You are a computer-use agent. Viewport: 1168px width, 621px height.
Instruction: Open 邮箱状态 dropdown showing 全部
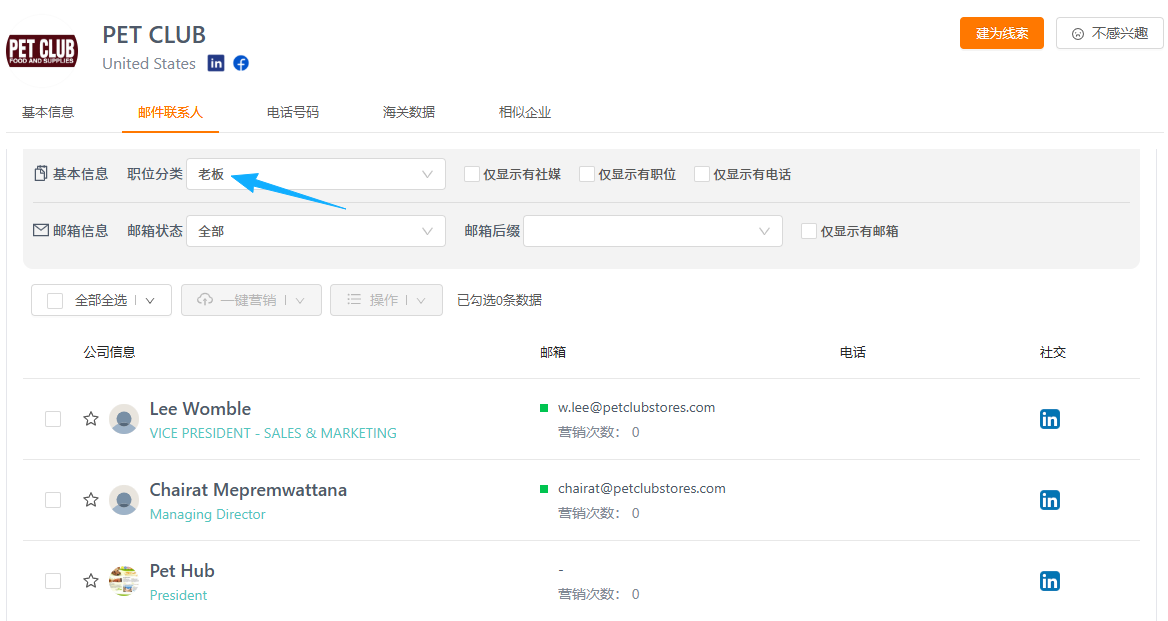[x=316, y=231]
